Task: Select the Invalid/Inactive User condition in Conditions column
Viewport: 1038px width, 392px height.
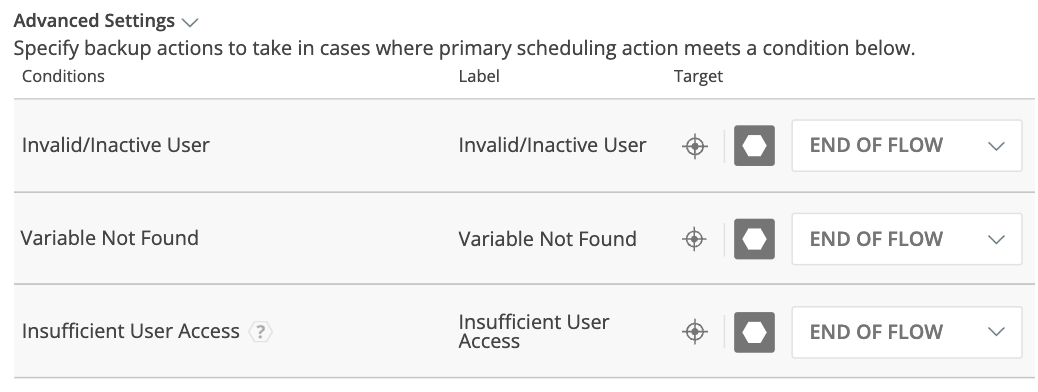Action: pyautogui.click(x=116, y=146)
